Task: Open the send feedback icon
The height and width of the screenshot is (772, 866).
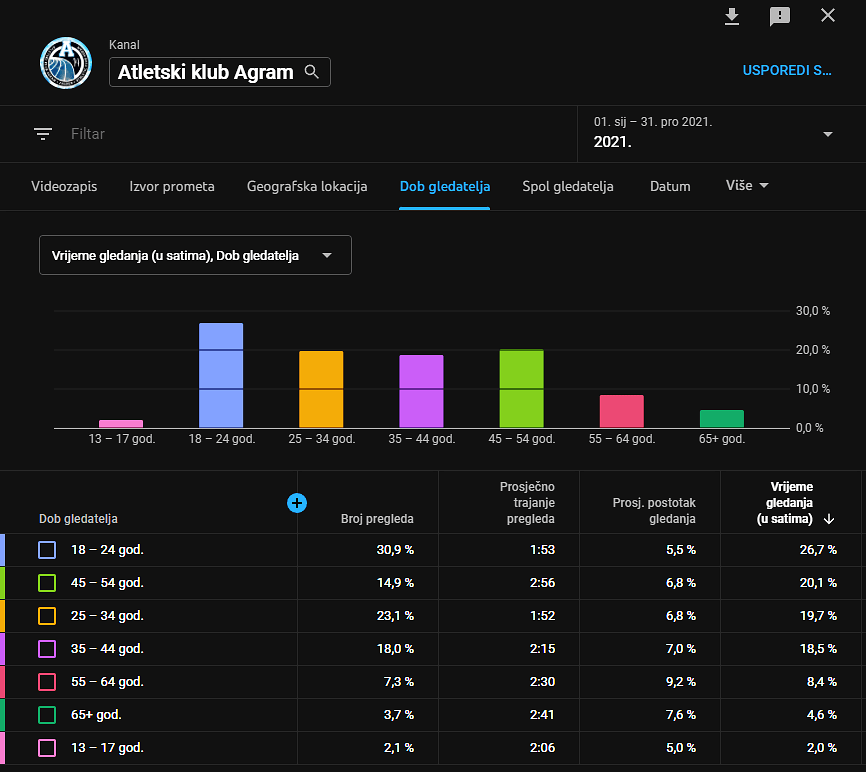Action: [x=780, y=16]
